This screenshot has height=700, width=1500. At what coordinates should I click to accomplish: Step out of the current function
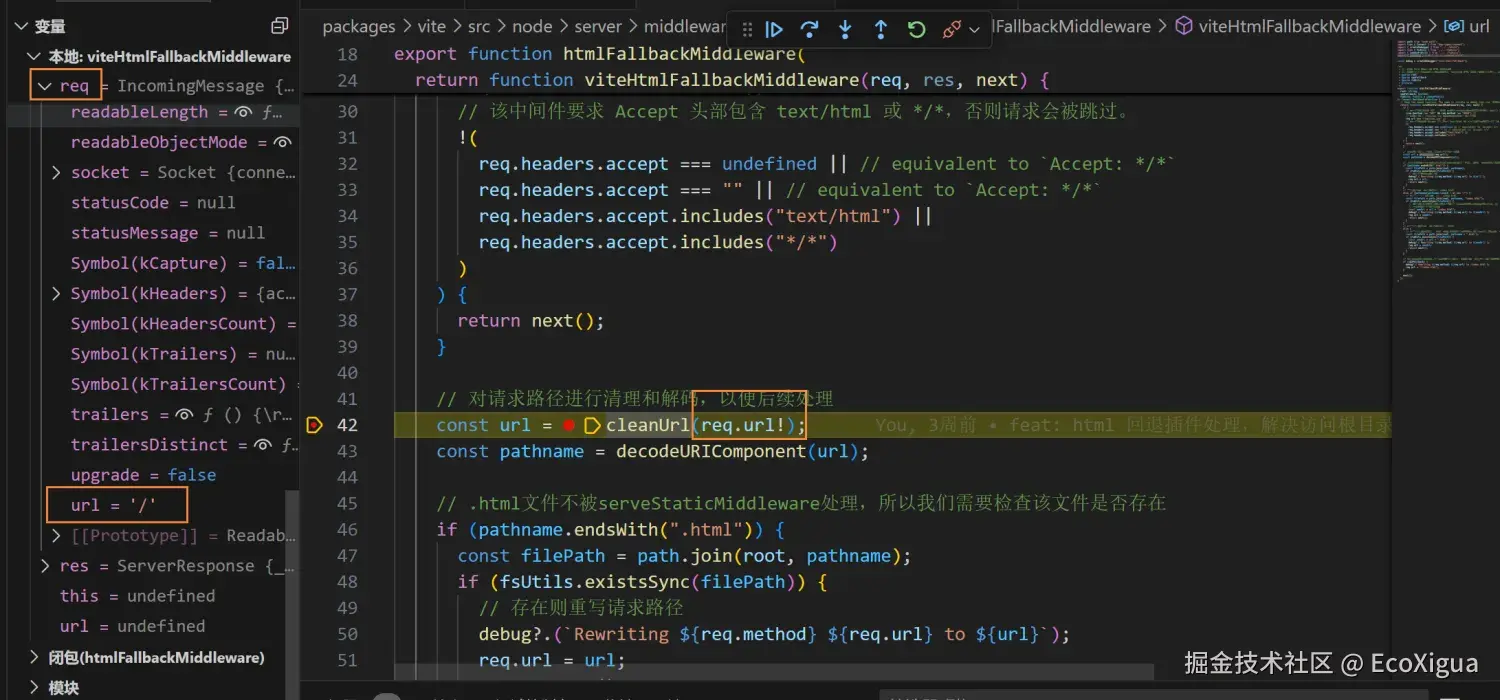point(881,30)
